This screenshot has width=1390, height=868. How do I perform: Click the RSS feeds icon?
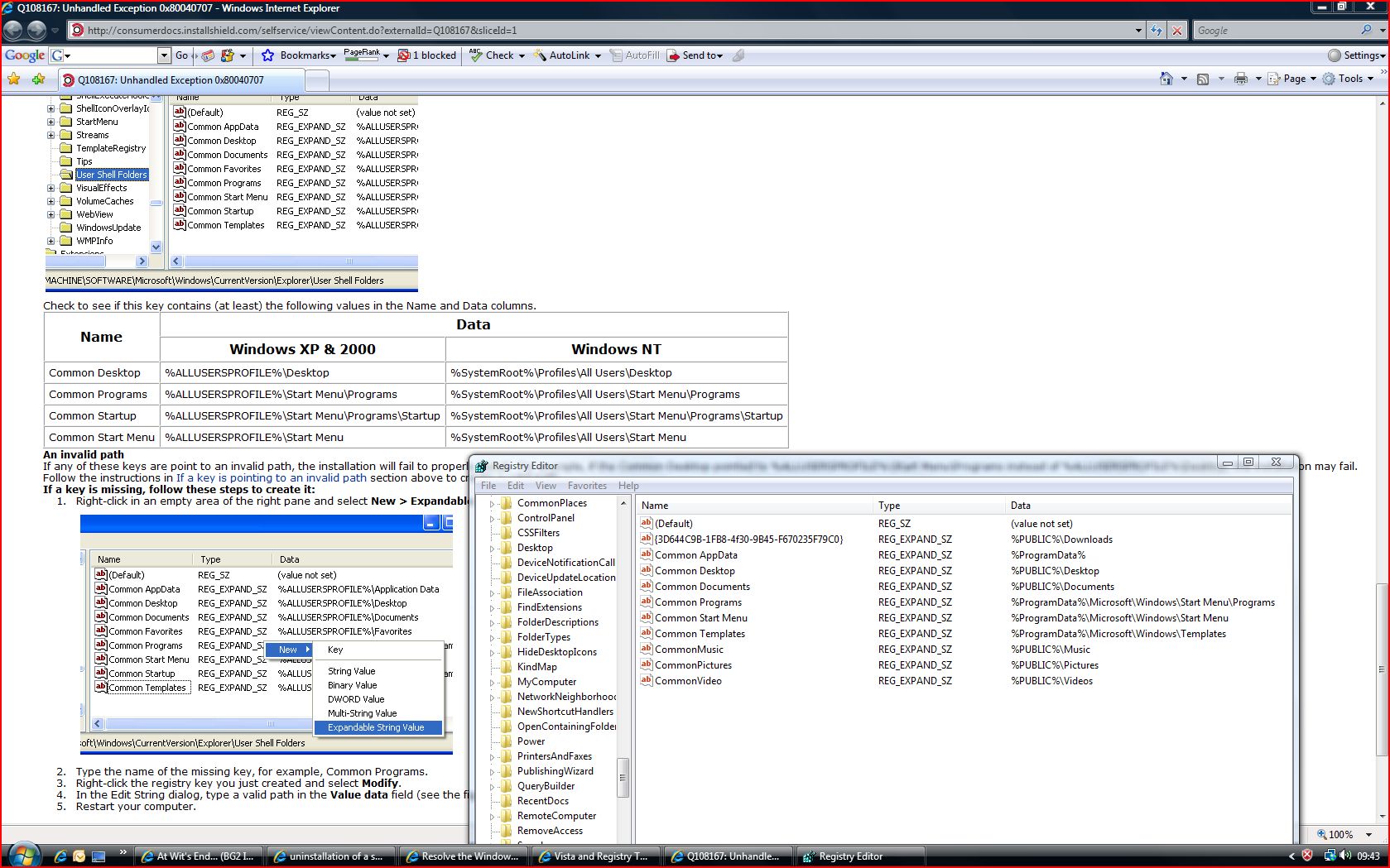(1203, 79)
